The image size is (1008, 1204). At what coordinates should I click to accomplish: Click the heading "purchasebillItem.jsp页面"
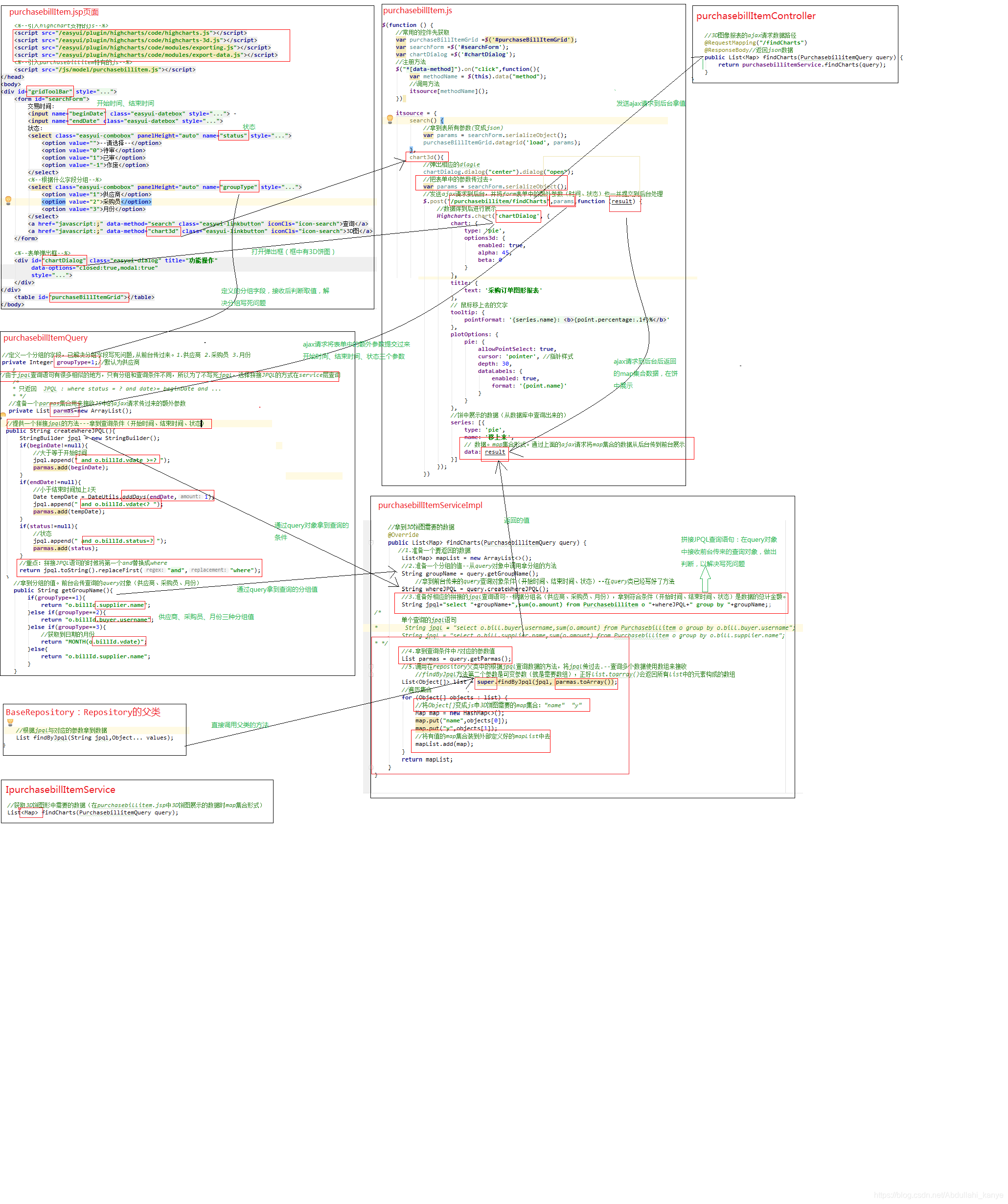click(54, 12)
